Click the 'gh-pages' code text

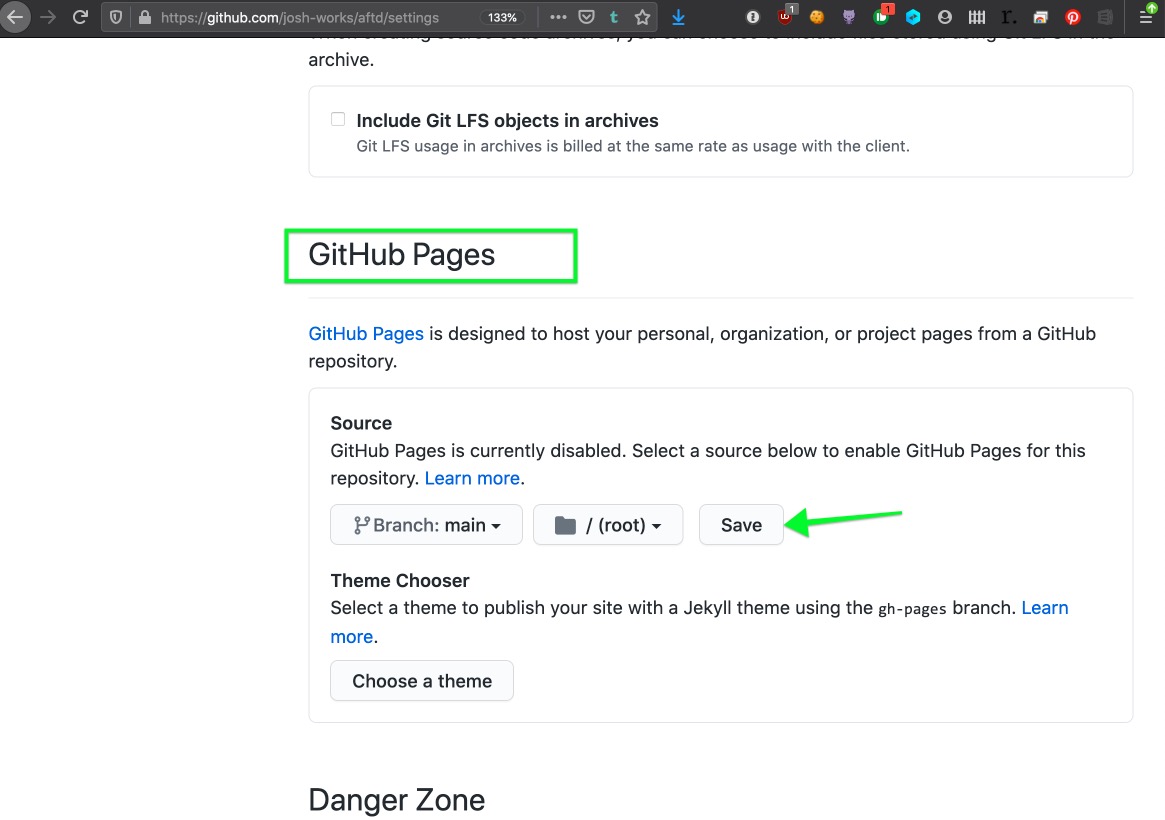point(912,609)
